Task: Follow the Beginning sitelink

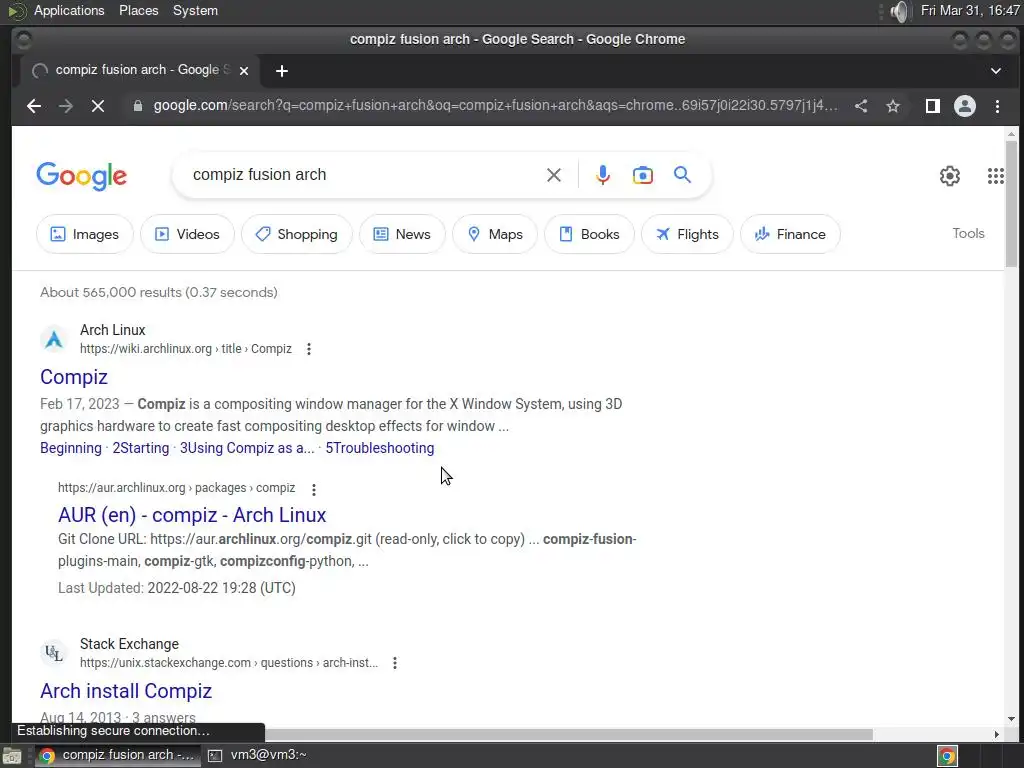Action: [x=71, y=448]
